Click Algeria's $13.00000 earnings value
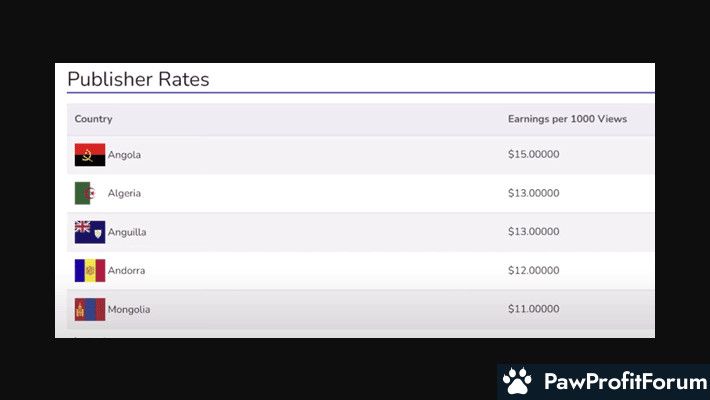This screenshot has height=400, width=710. click(x=533, y=193)
